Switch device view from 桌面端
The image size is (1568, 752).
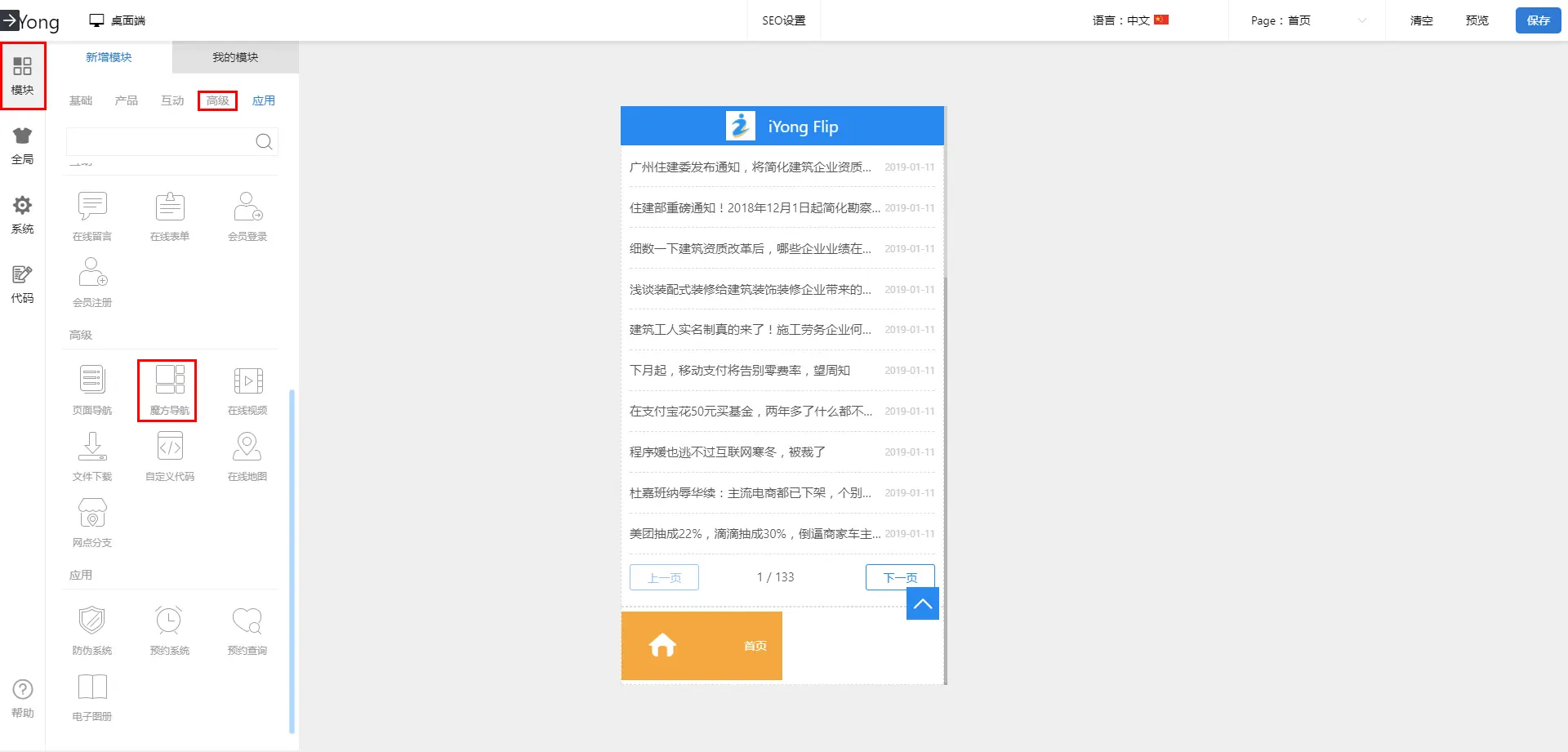[x=118, y=20]
